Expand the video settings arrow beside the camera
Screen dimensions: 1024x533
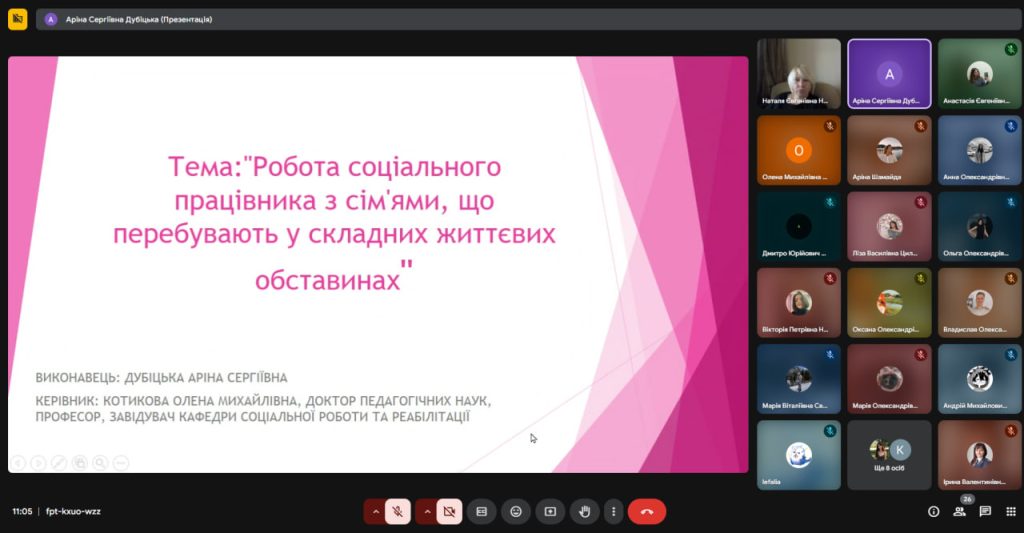point(427,511)
